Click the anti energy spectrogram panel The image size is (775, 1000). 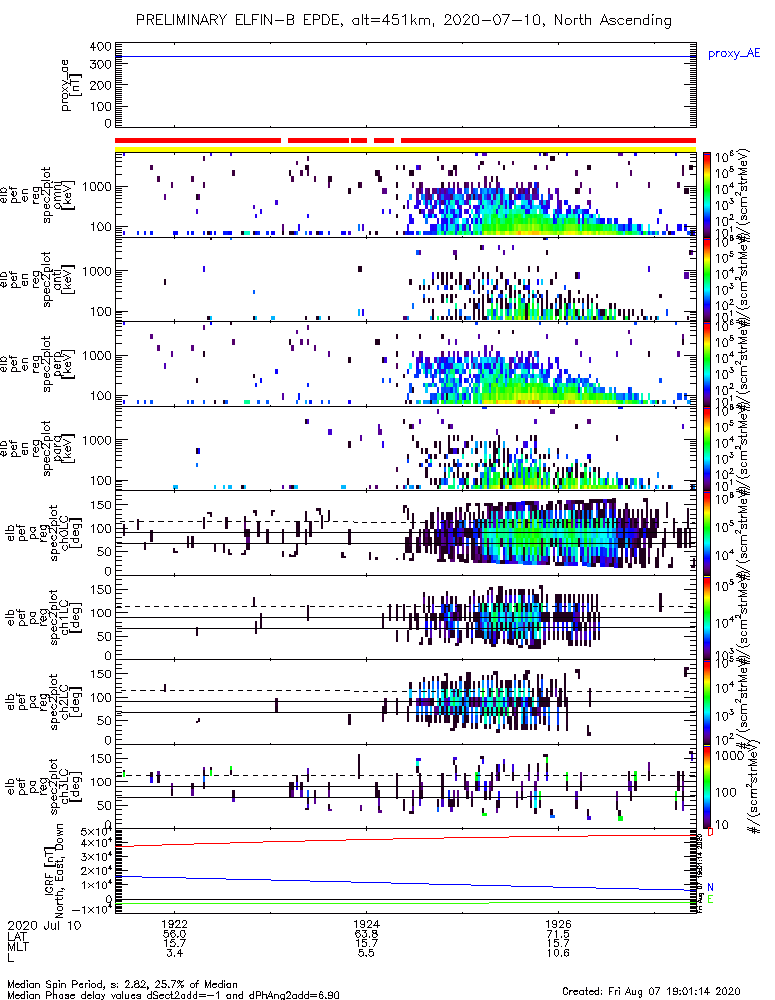[x=406, y=279]
